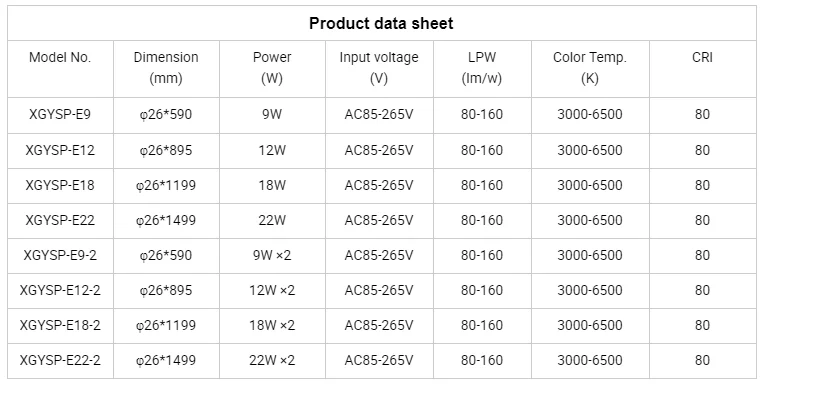Viewport: 819px width, 393px height.
Task: Select CRI value 80 for XGYSP-E9-2
Action: pos(702,256)
